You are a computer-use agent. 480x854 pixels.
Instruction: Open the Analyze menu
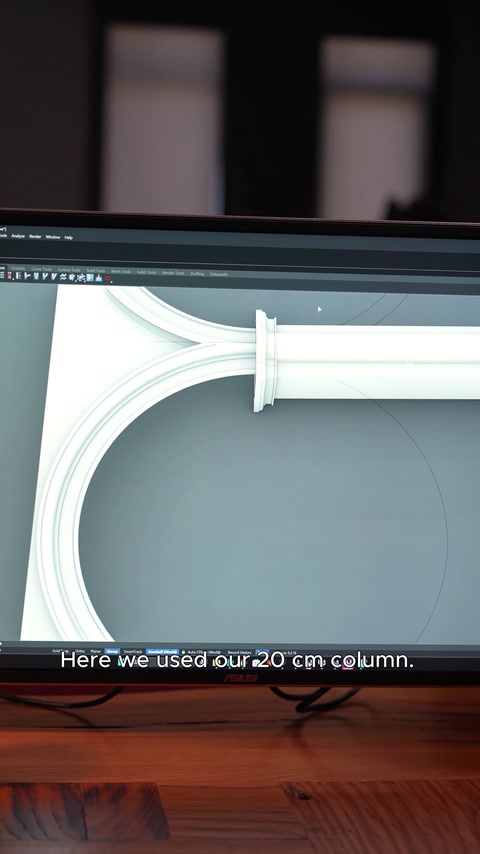18,236
